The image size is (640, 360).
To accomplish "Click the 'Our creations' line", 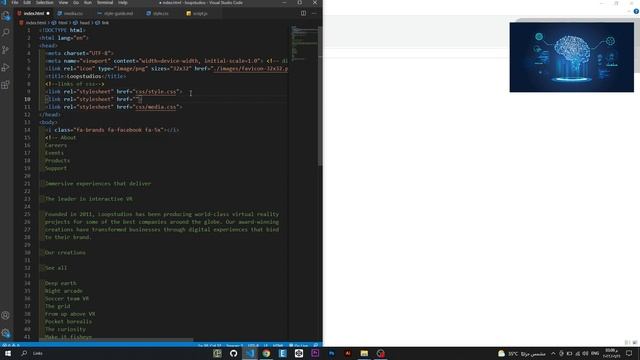I will click(65, 253).
